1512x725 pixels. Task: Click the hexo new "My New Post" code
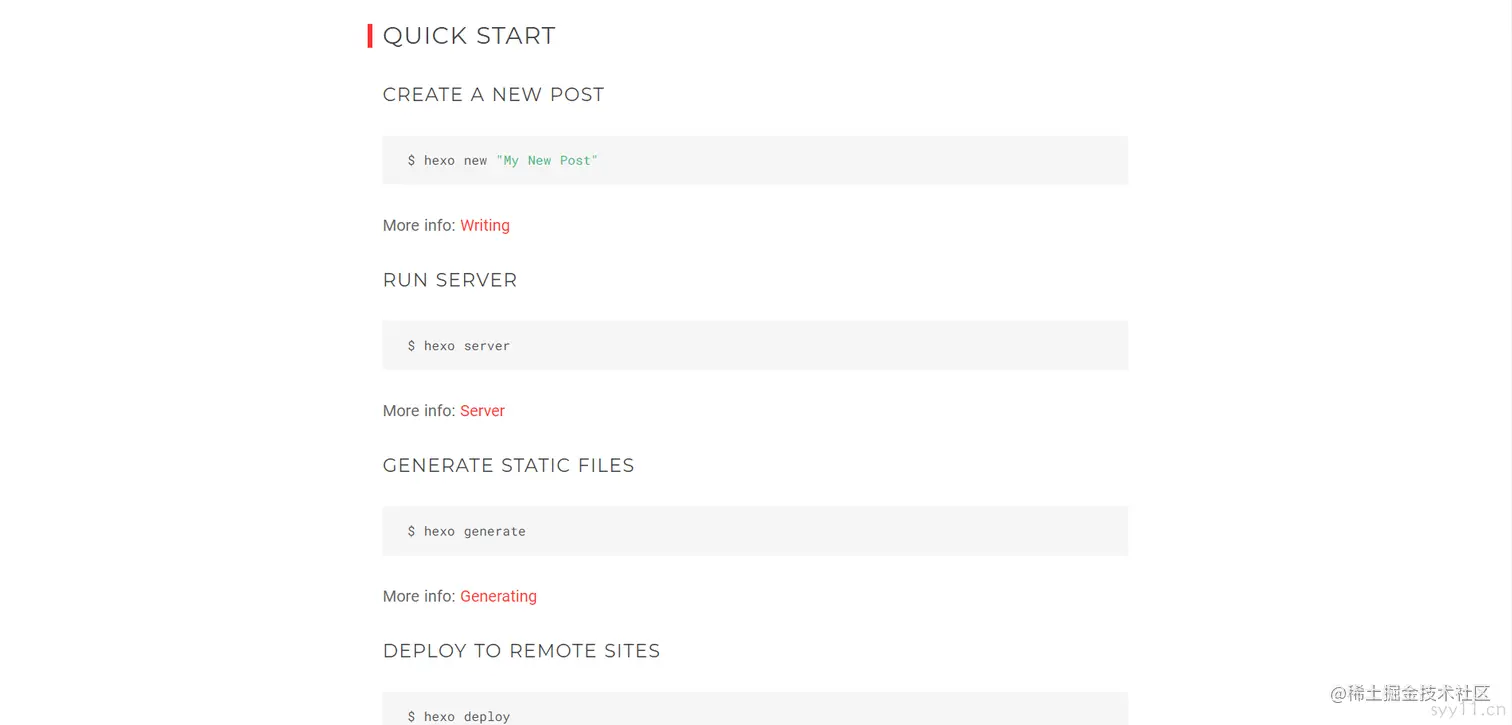click(502, 161)
